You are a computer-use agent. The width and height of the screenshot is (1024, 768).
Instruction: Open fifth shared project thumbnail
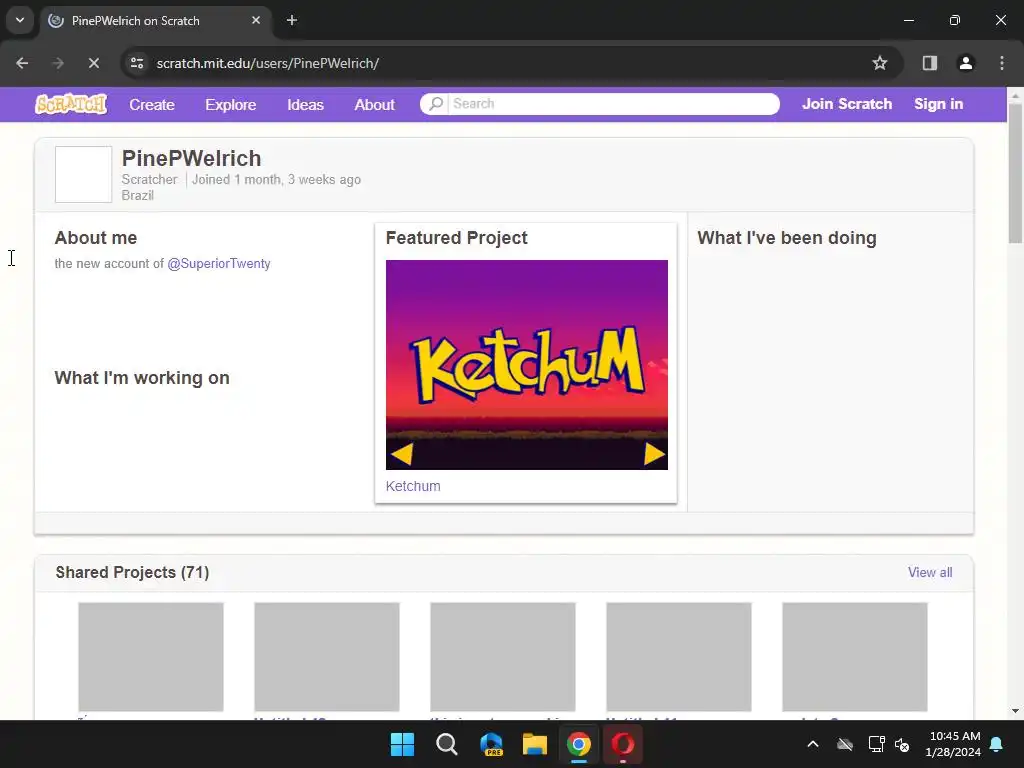855,656
